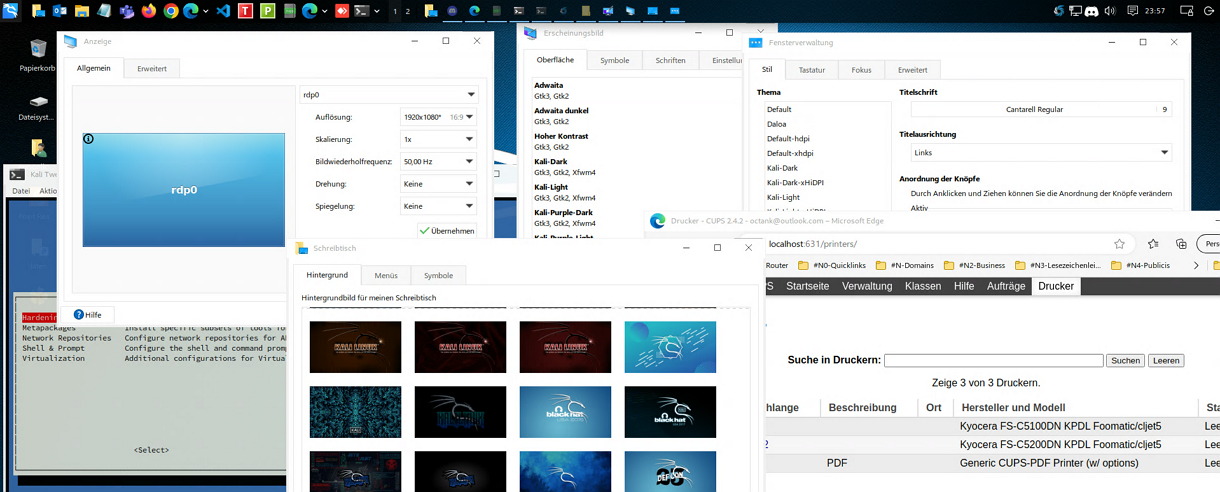This screenshot has height=492, width=1220.
Task: Show more bookmarks chevron in Edge
Action: 1196,265
